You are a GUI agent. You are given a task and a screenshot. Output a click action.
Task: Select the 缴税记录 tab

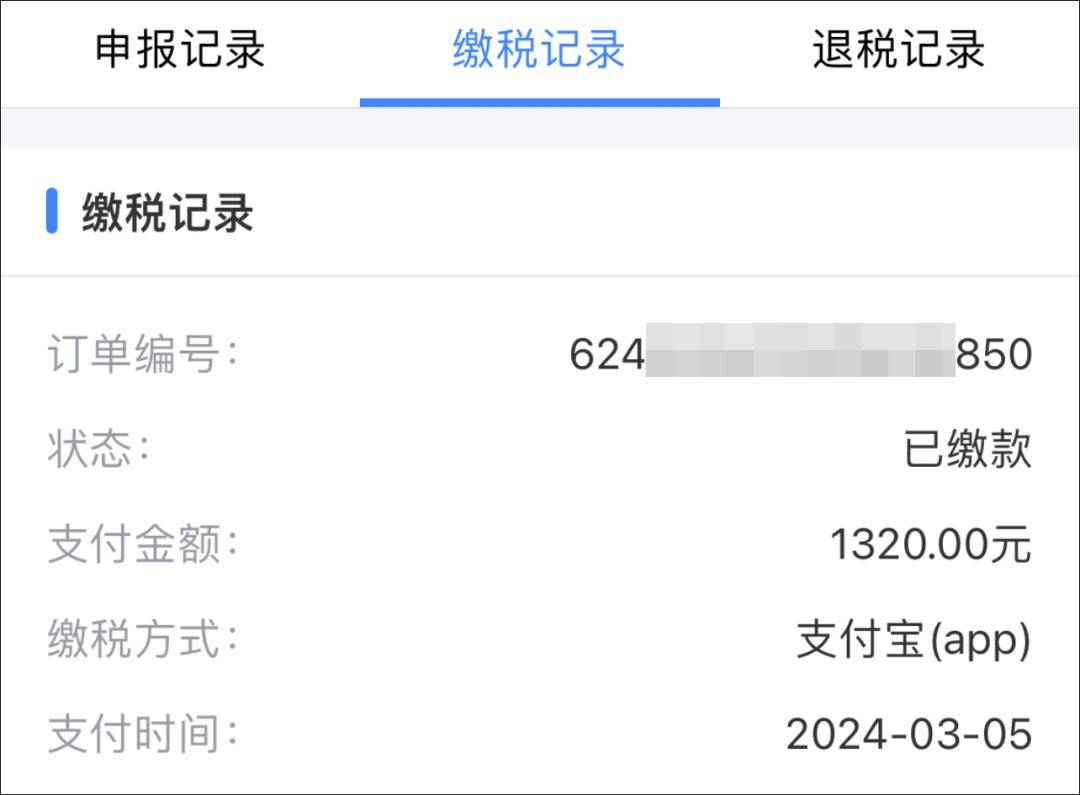538,52
